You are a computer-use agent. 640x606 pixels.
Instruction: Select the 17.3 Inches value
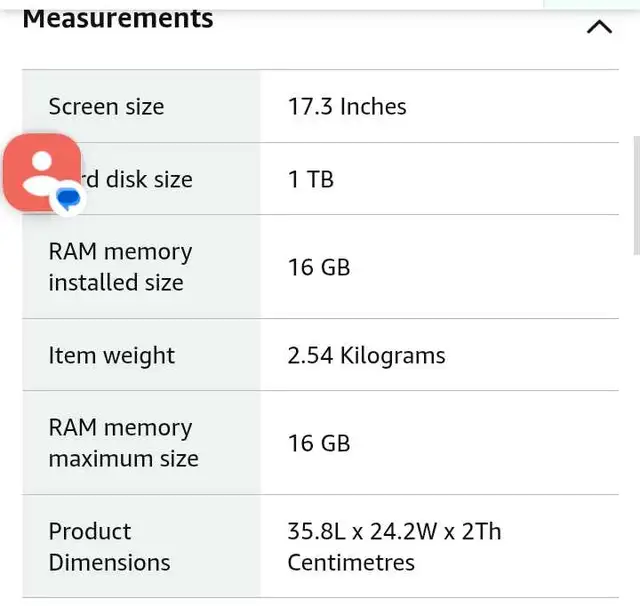coord(347,107)
